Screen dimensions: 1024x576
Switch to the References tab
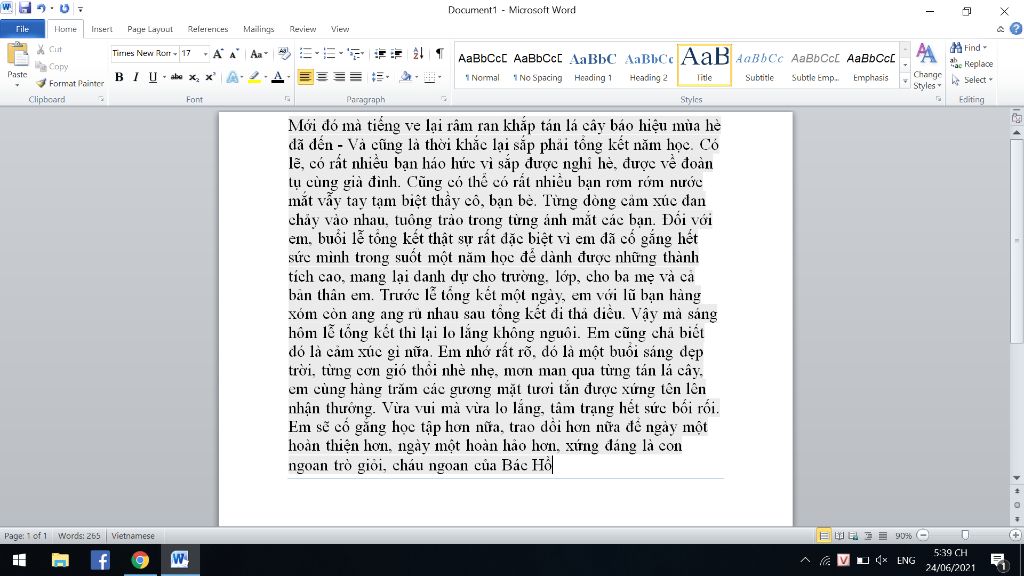(208, 29)
